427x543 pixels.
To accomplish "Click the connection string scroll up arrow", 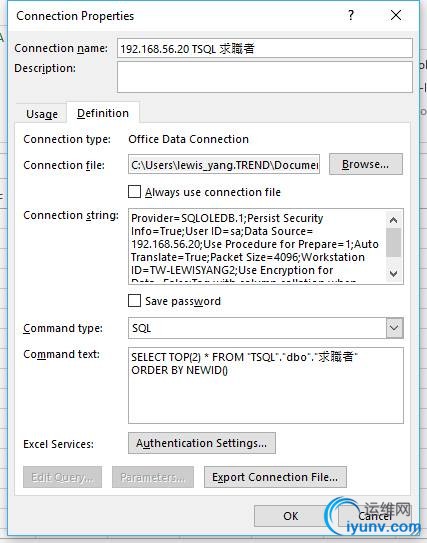I will coord(393,220).
